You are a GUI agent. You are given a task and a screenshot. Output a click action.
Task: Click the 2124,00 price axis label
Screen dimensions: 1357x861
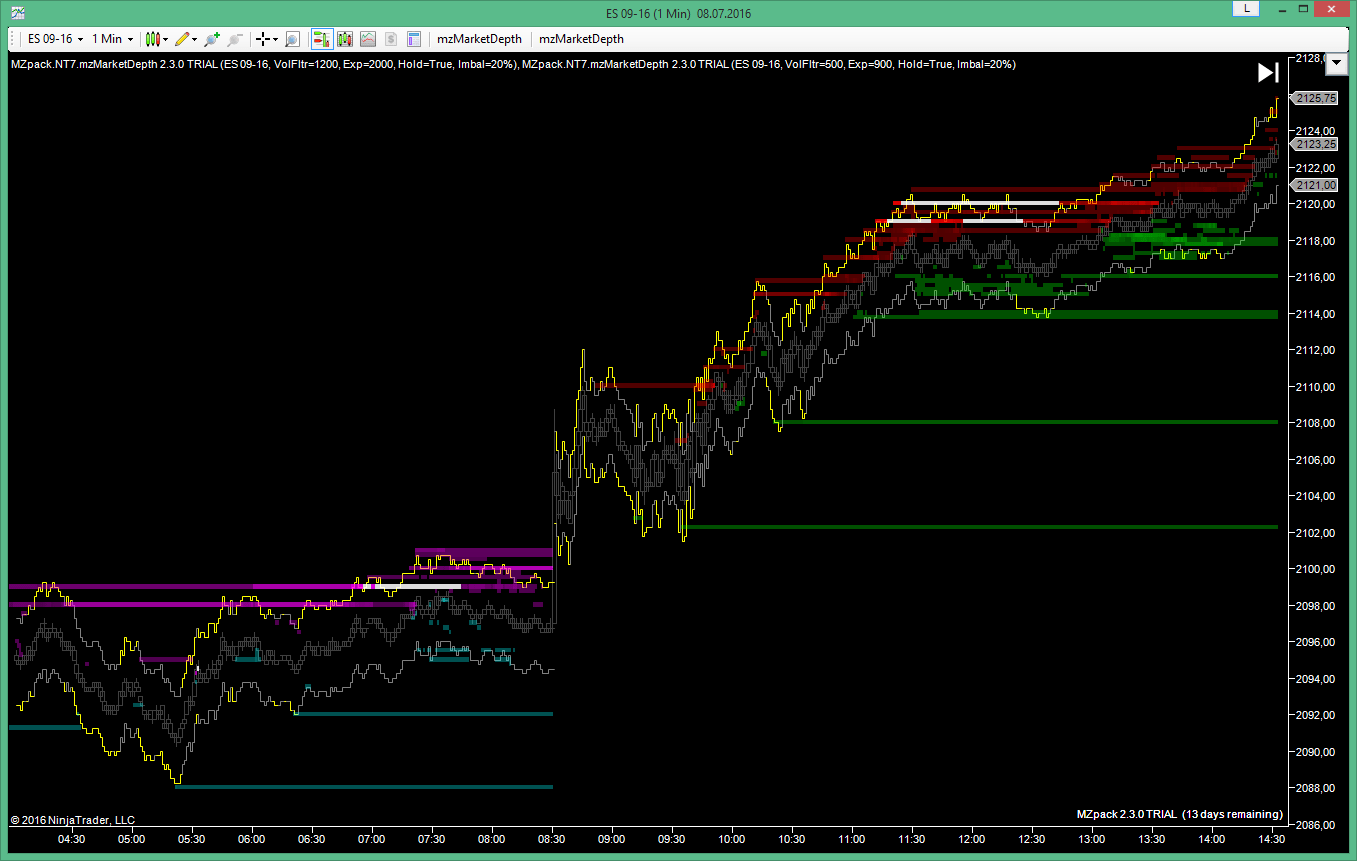[x=1316, y=131]
